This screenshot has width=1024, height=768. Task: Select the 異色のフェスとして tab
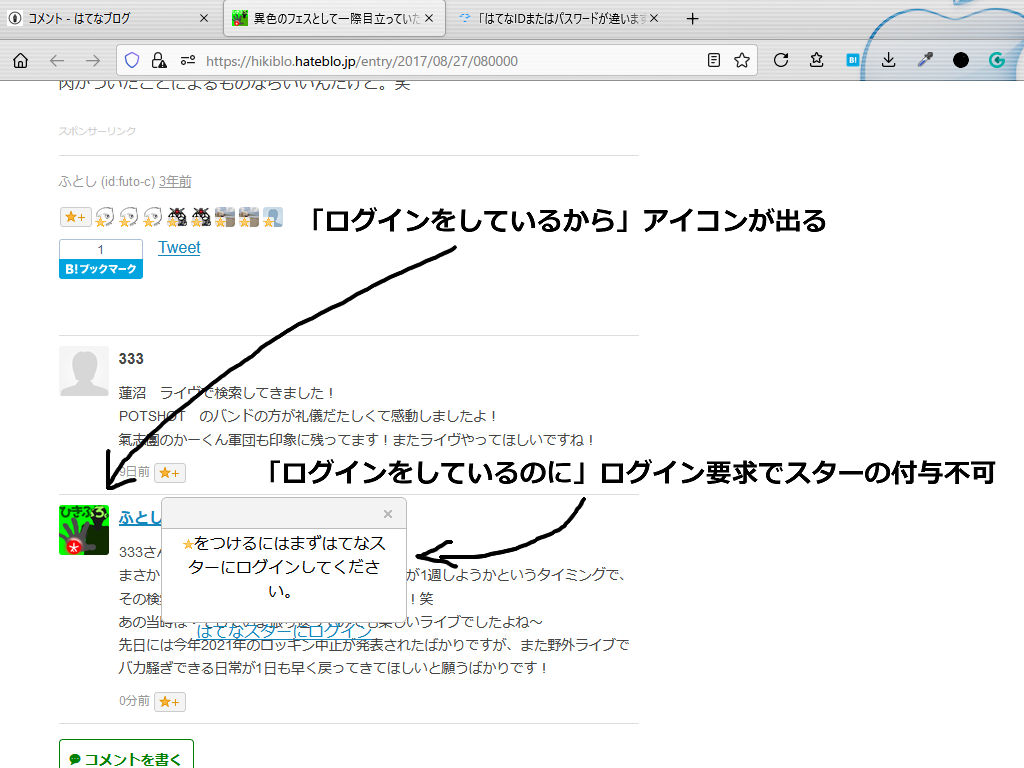click(334, 18)
